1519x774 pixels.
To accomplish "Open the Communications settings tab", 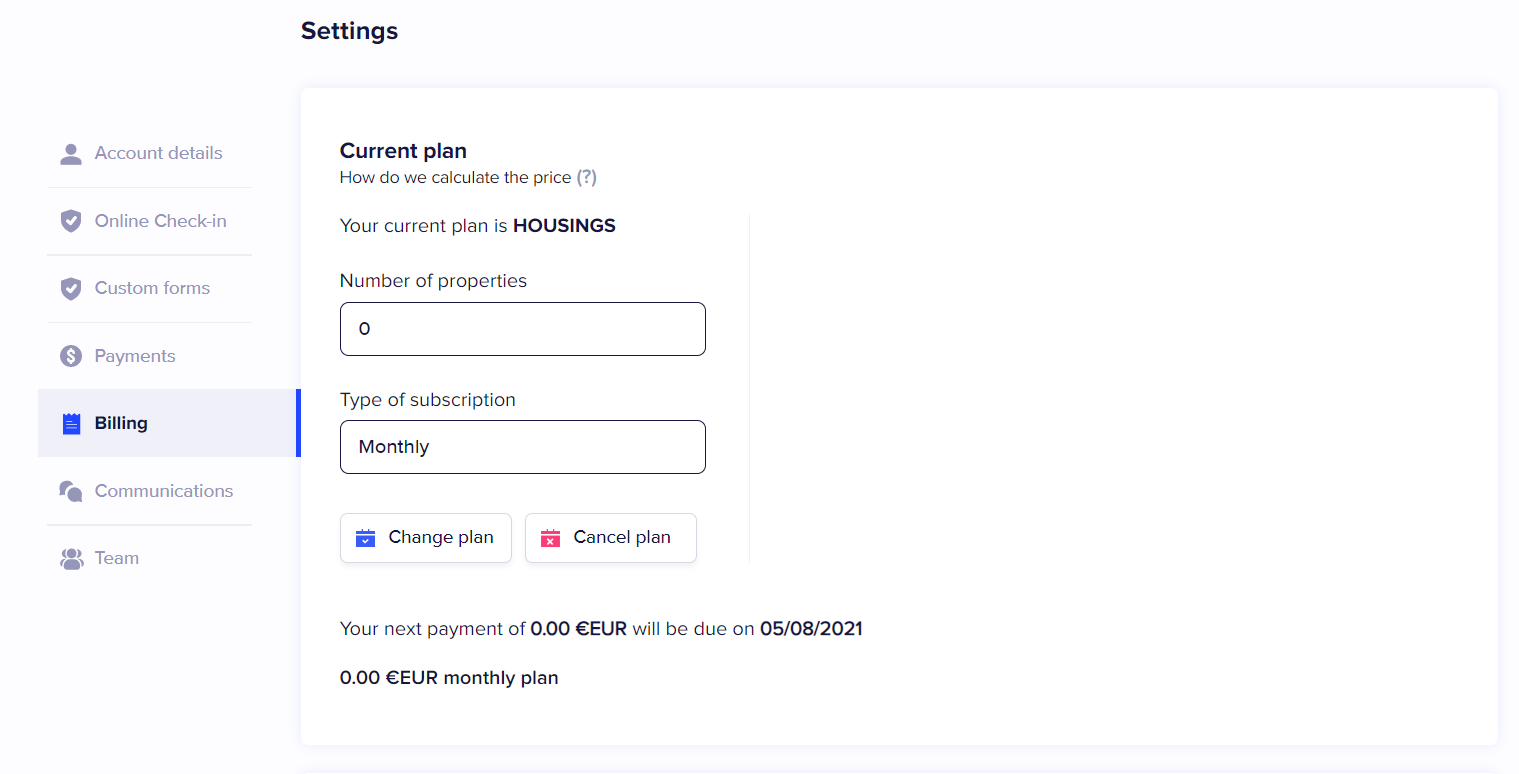I will (163, 491).
